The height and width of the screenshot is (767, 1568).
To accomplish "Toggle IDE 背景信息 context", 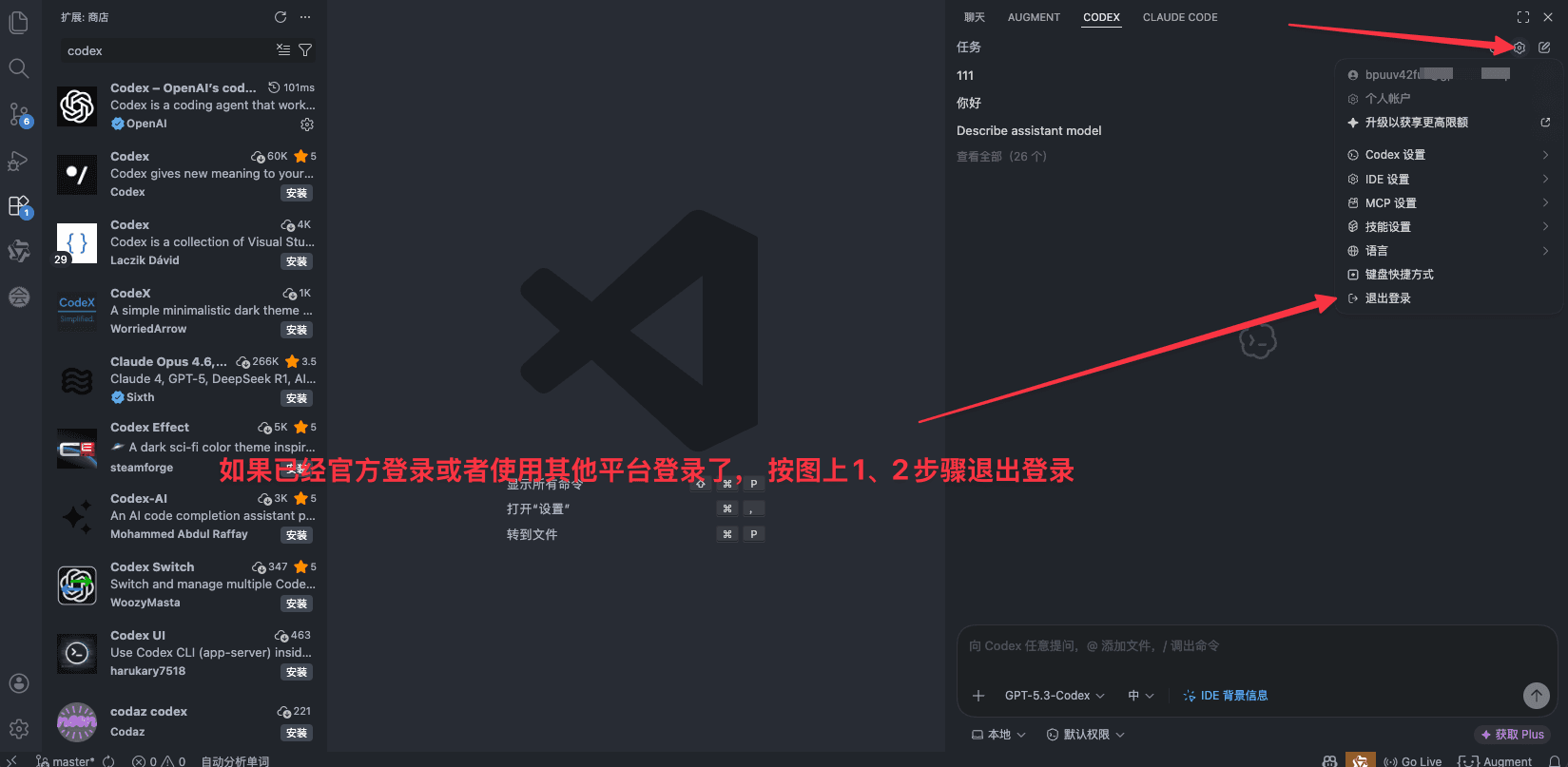I will [1225, 696].
